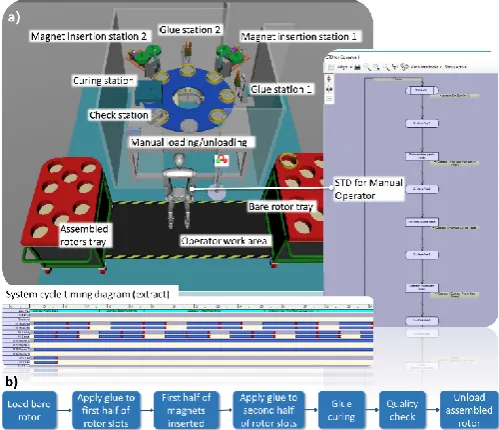Open the Align dropdown in STD toolbar
499x430 pixels.
point(344,67)
